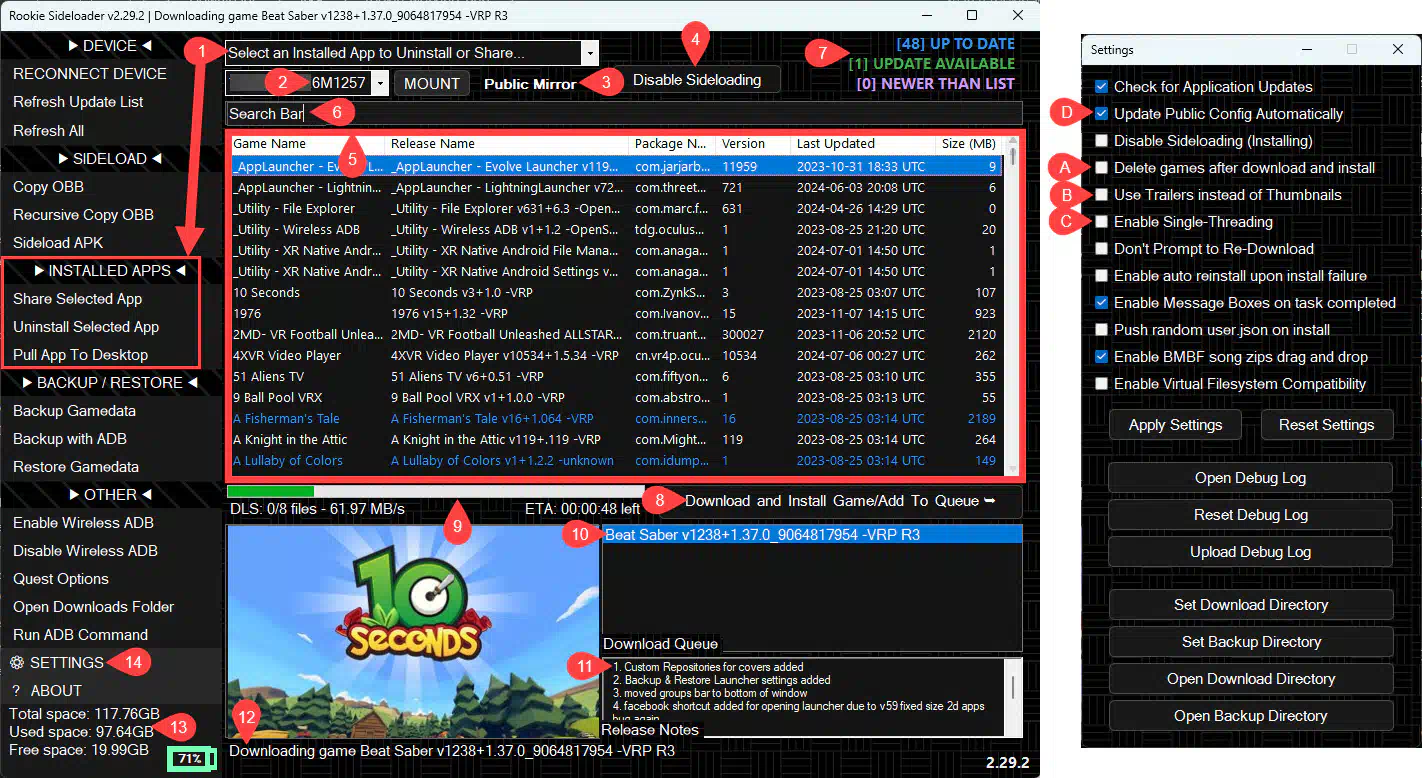The width and height of the screenshot is (1422, 778).
Task: Click the green battery percentage indicator
Action: point(190,759)
